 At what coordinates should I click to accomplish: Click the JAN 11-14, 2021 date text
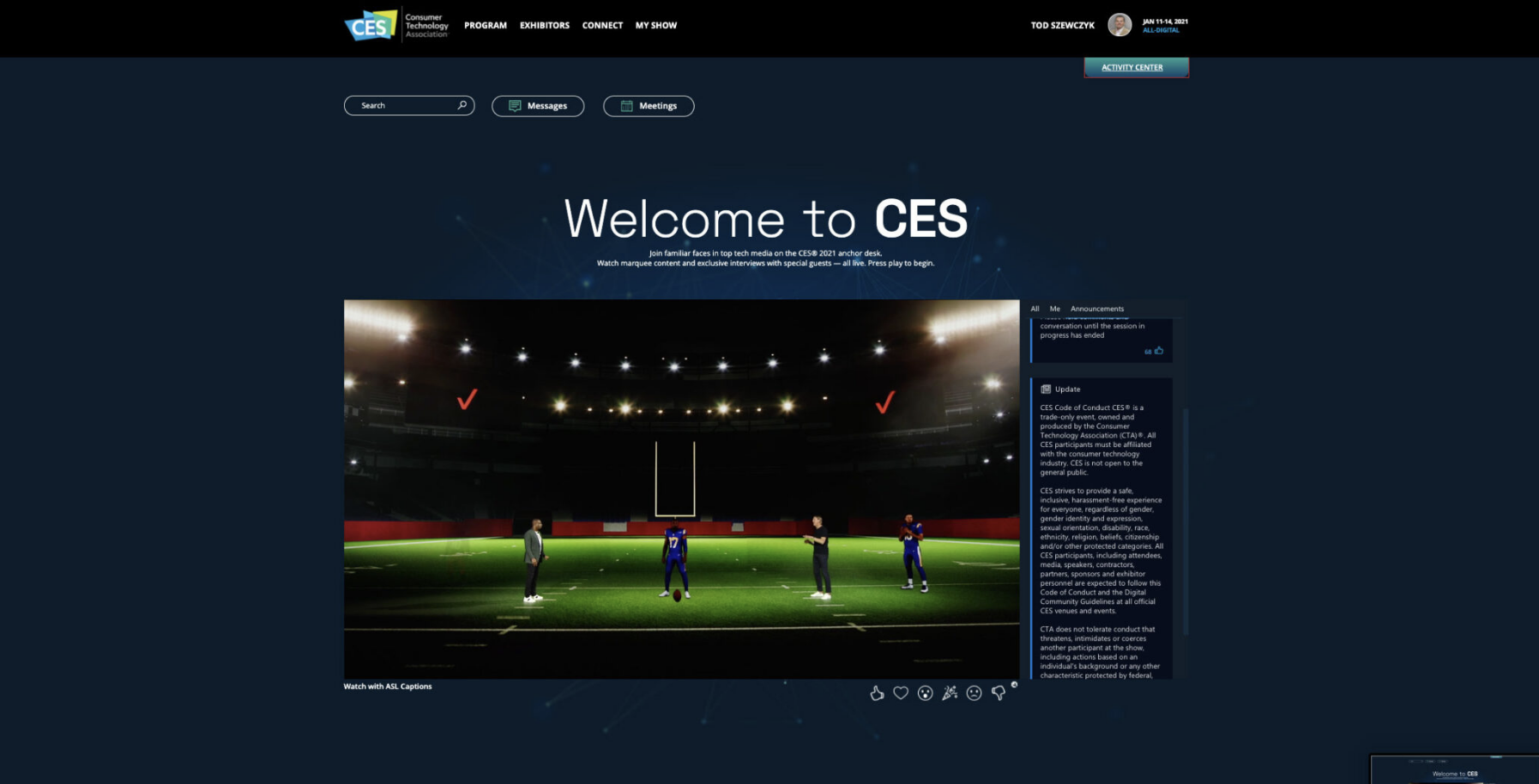1165,21
